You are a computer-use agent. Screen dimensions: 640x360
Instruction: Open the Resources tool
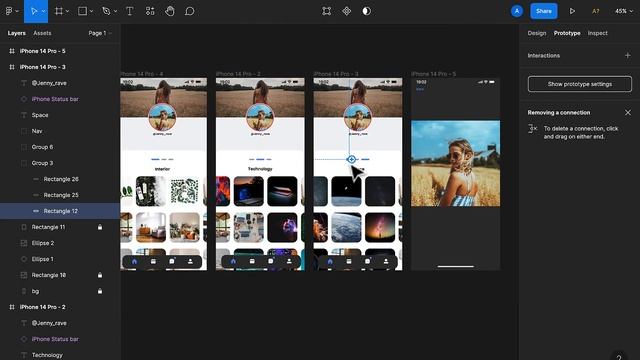[x=150, y=11]
